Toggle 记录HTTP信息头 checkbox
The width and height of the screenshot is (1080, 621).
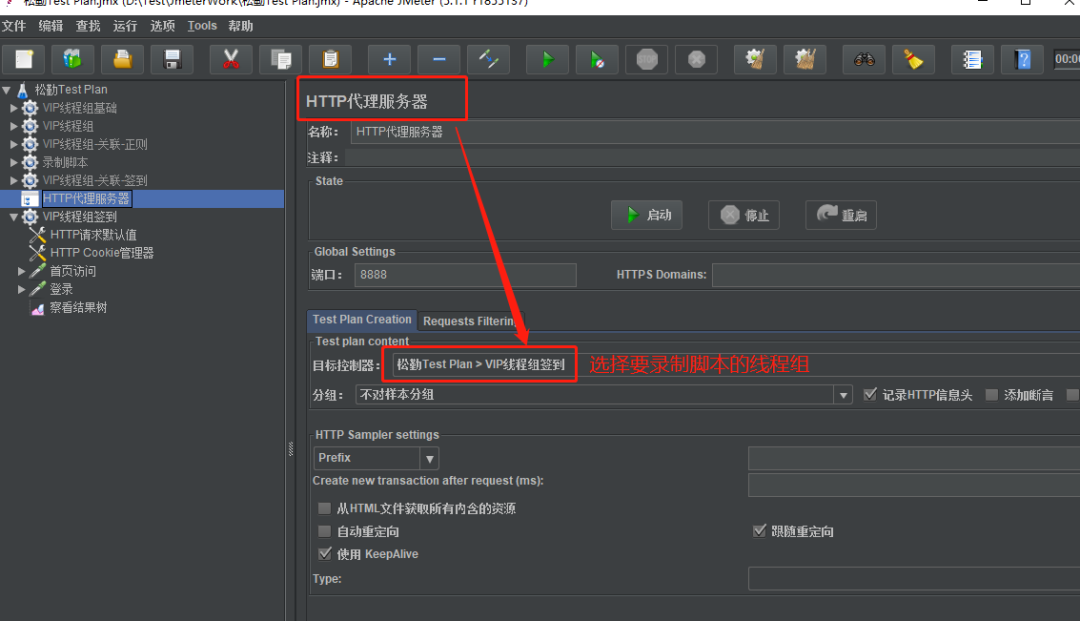(x=871, y=394)
